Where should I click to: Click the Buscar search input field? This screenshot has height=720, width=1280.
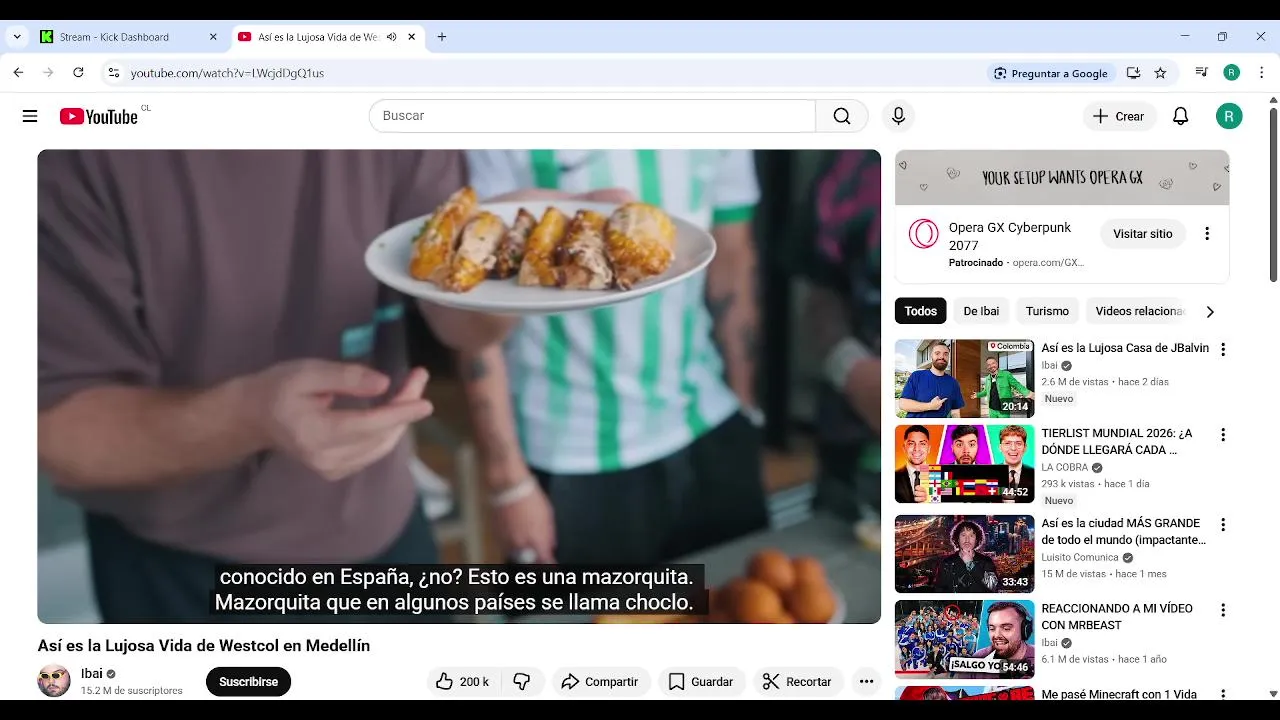[592, 116]
